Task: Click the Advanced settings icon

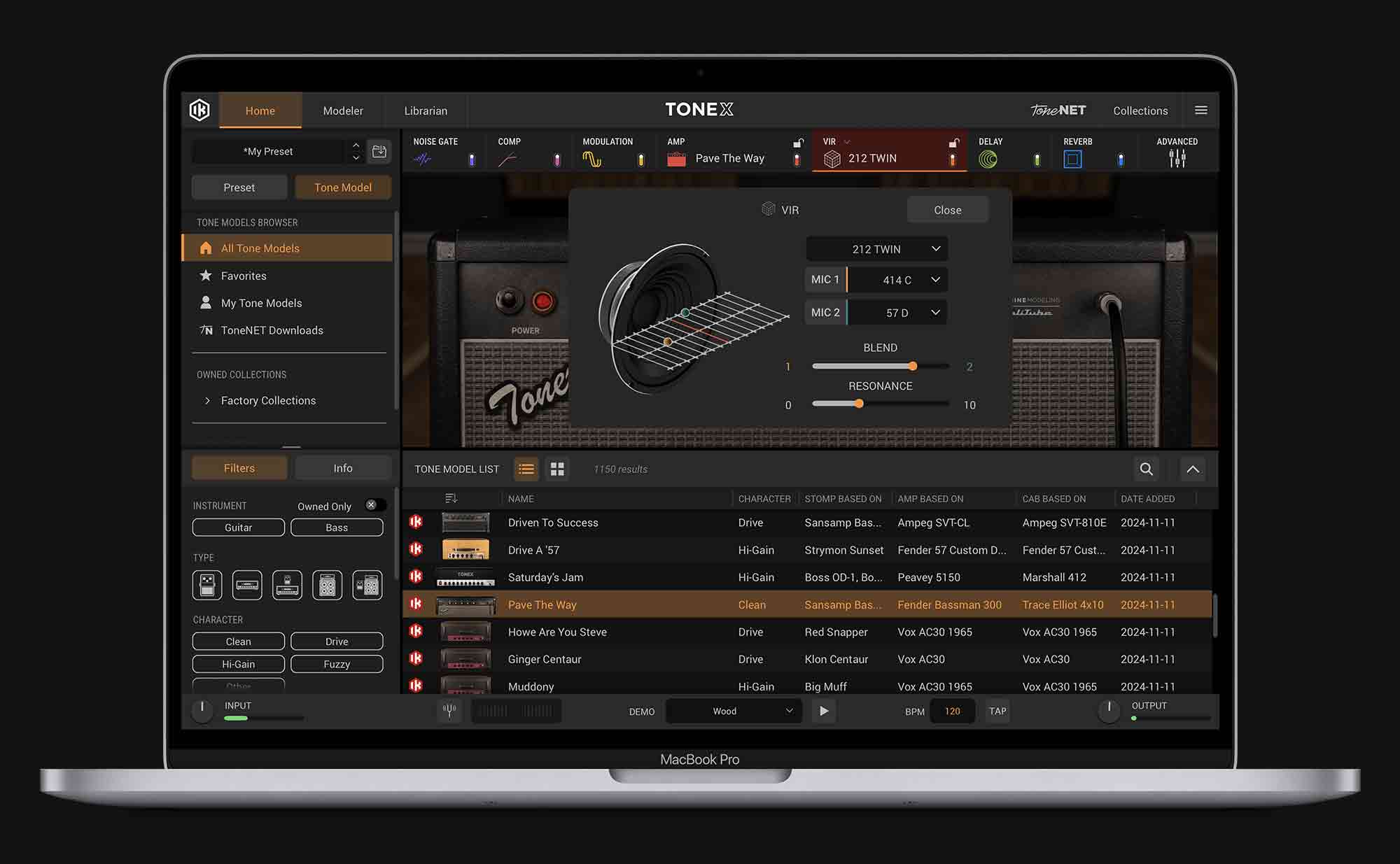Action: [x=1177, y=158]
